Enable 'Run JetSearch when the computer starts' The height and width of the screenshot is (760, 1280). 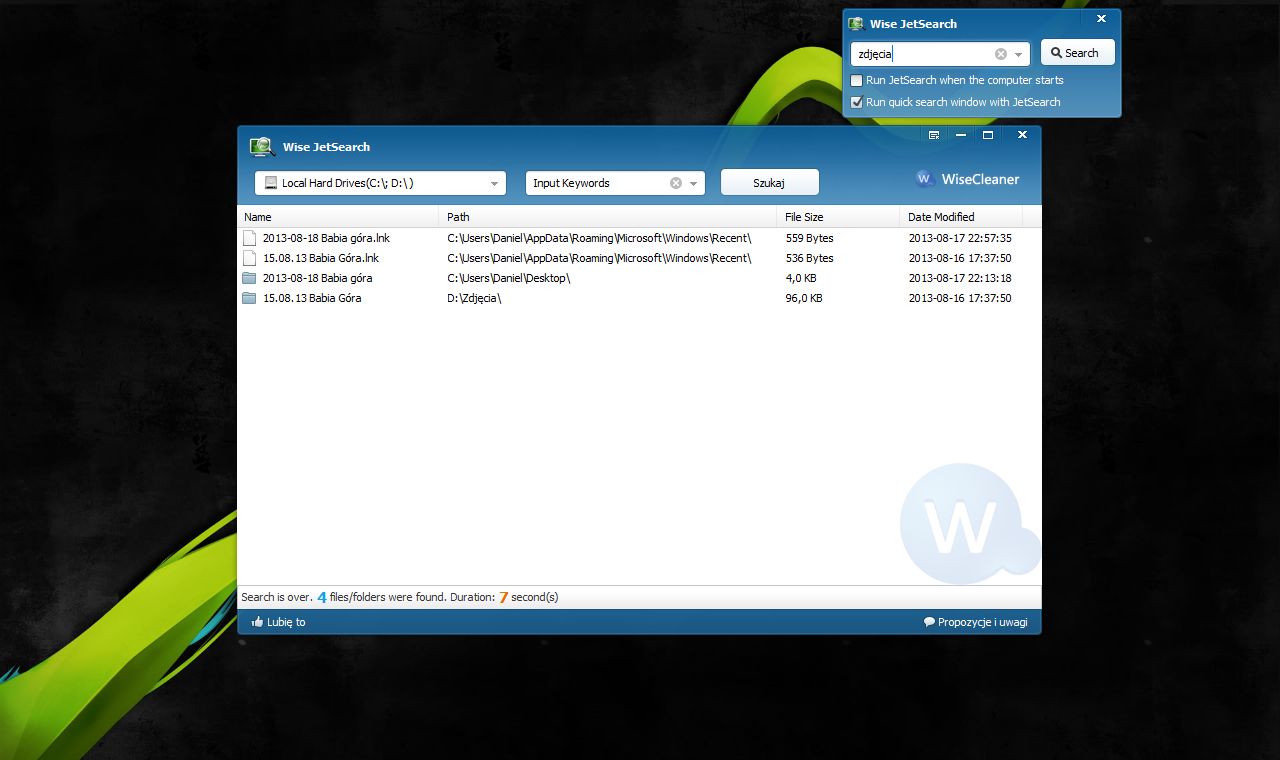pos(857,80)
